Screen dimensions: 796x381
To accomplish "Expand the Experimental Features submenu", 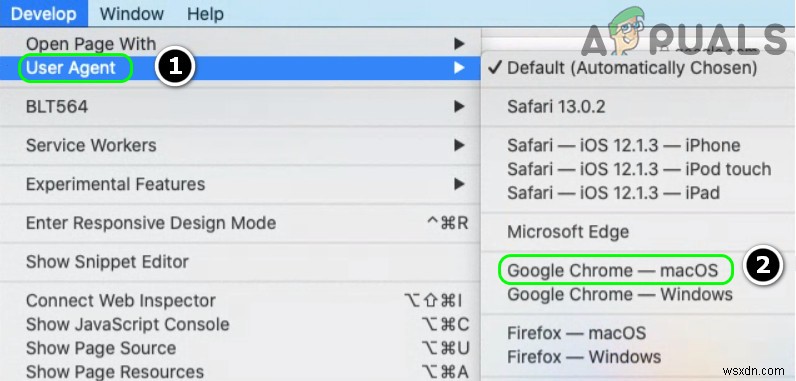I will [240, 184].
